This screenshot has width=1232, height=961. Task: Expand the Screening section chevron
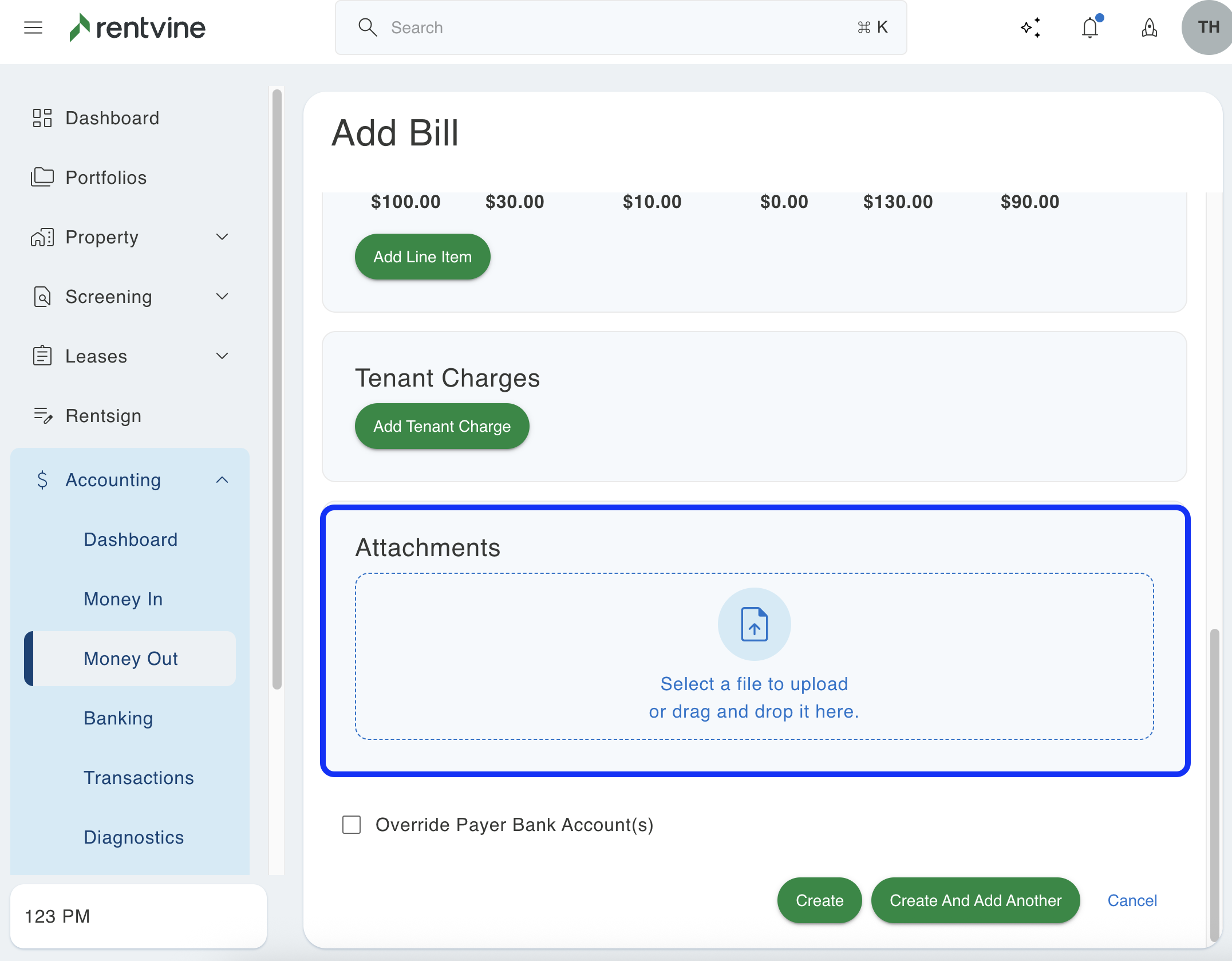pyautogui.click(x=222, y=297)
